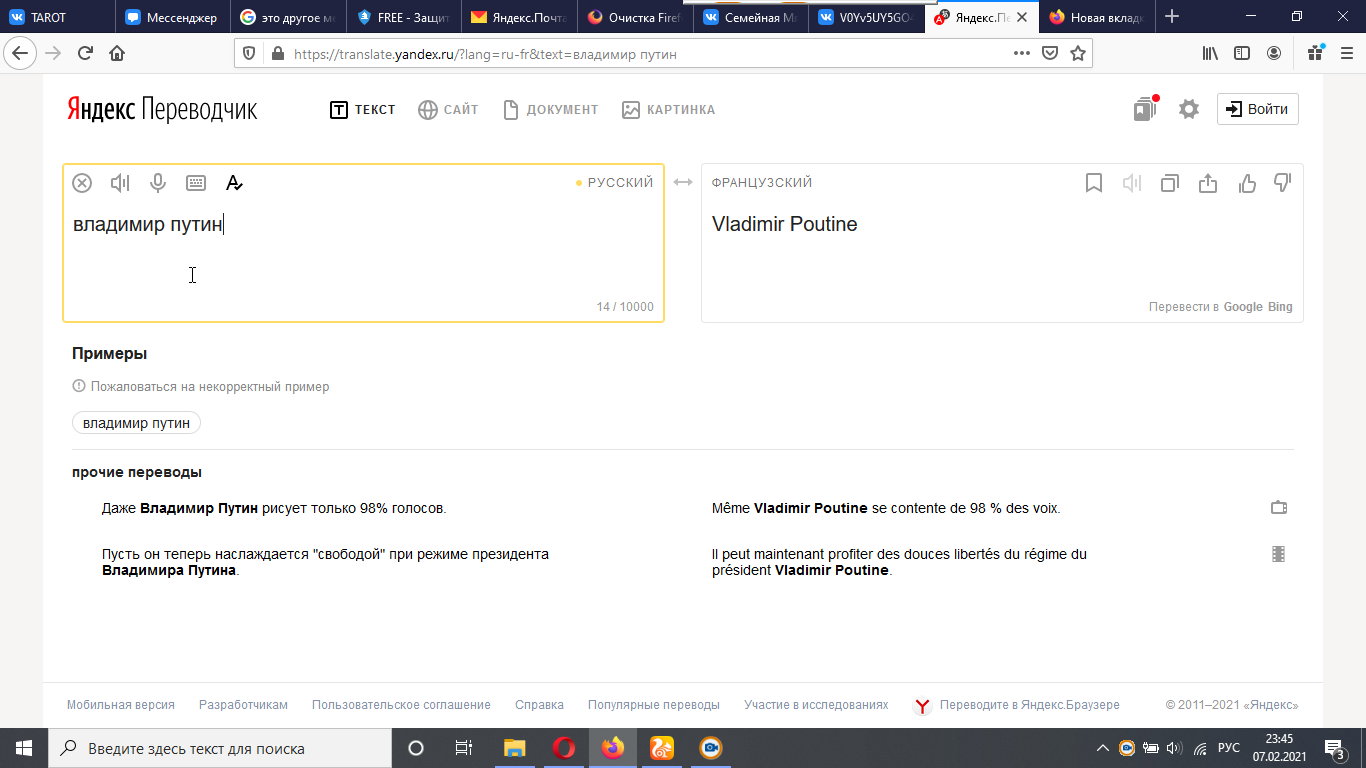
Task: Switch to the САЙТ translation mode
Action: tap(448, 110)
